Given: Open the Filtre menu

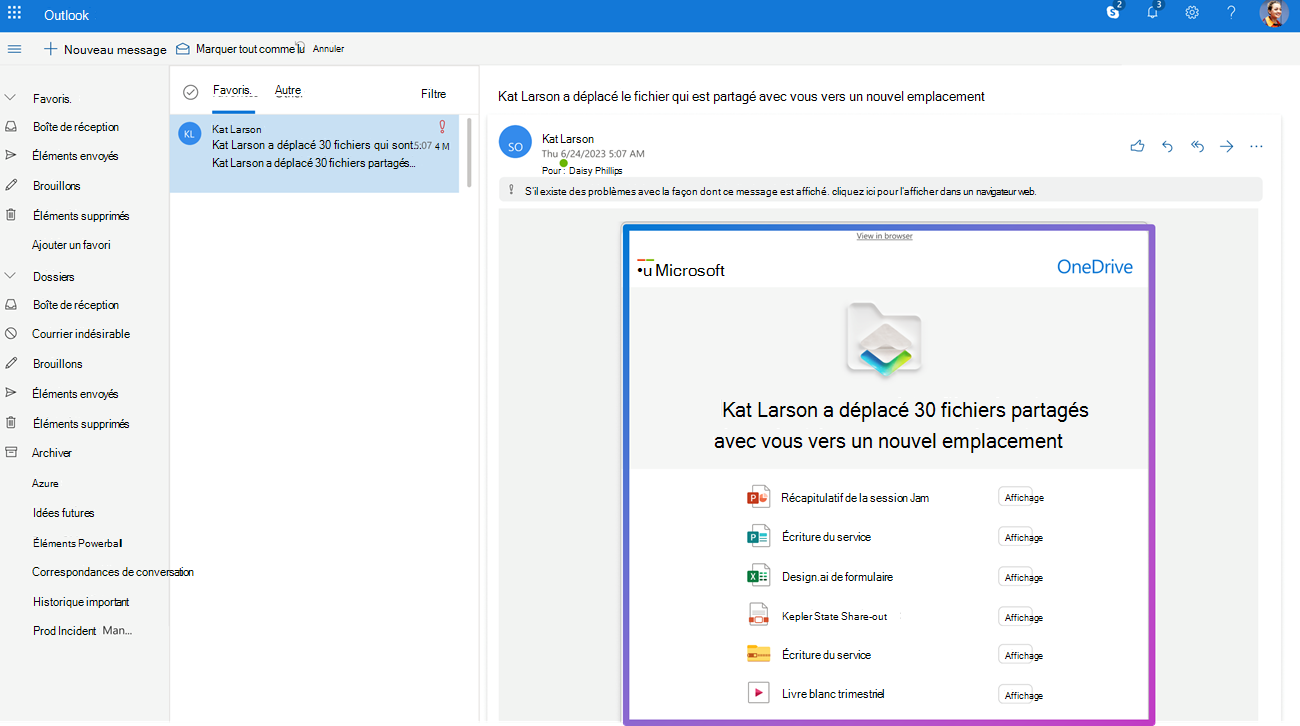Looking at the screenshot, I should click(x=434, y=94).
